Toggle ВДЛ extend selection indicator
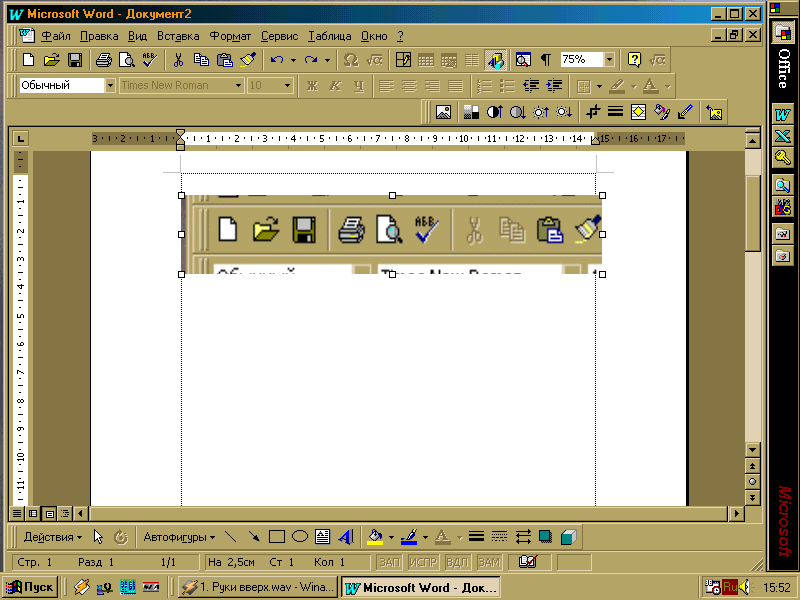The height and width of the screenshot is (600, 800). pos(457,562)
